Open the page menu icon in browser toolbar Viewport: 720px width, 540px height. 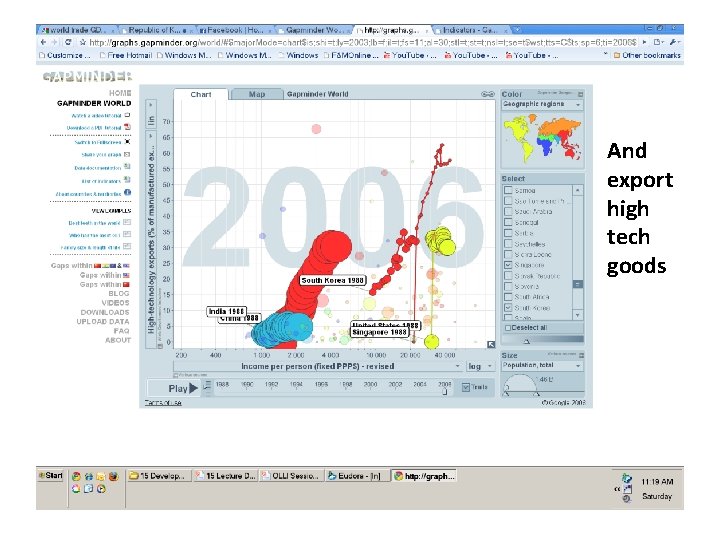coord(658,42)
